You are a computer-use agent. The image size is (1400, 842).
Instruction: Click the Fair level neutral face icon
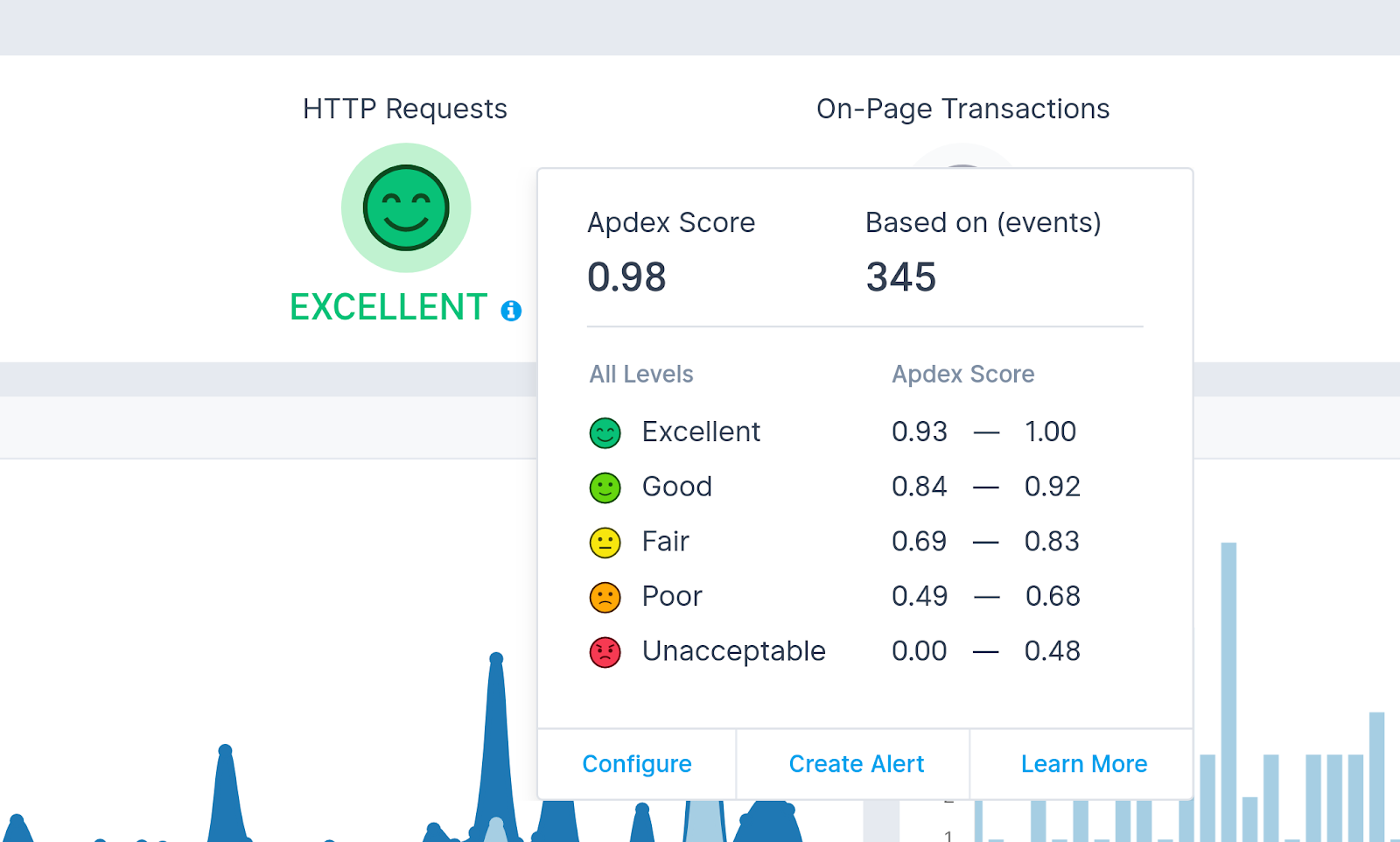[x=605, y=543]
